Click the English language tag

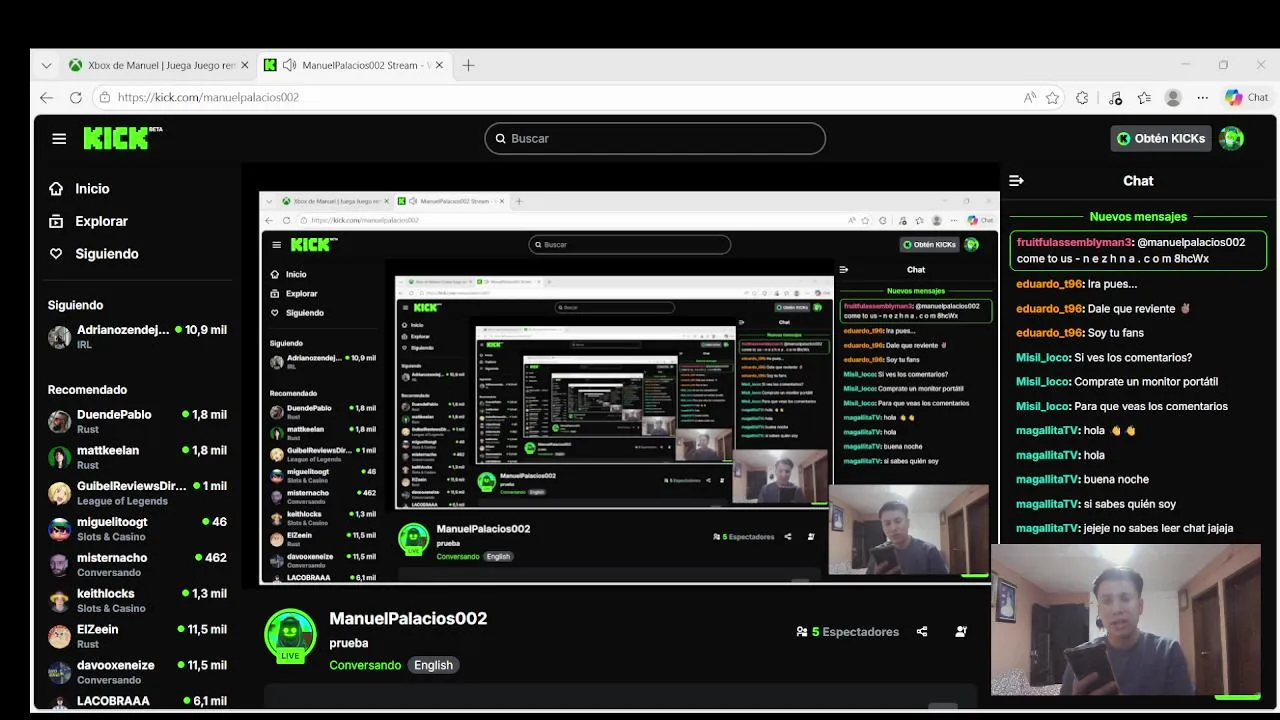tap(433, 665)
